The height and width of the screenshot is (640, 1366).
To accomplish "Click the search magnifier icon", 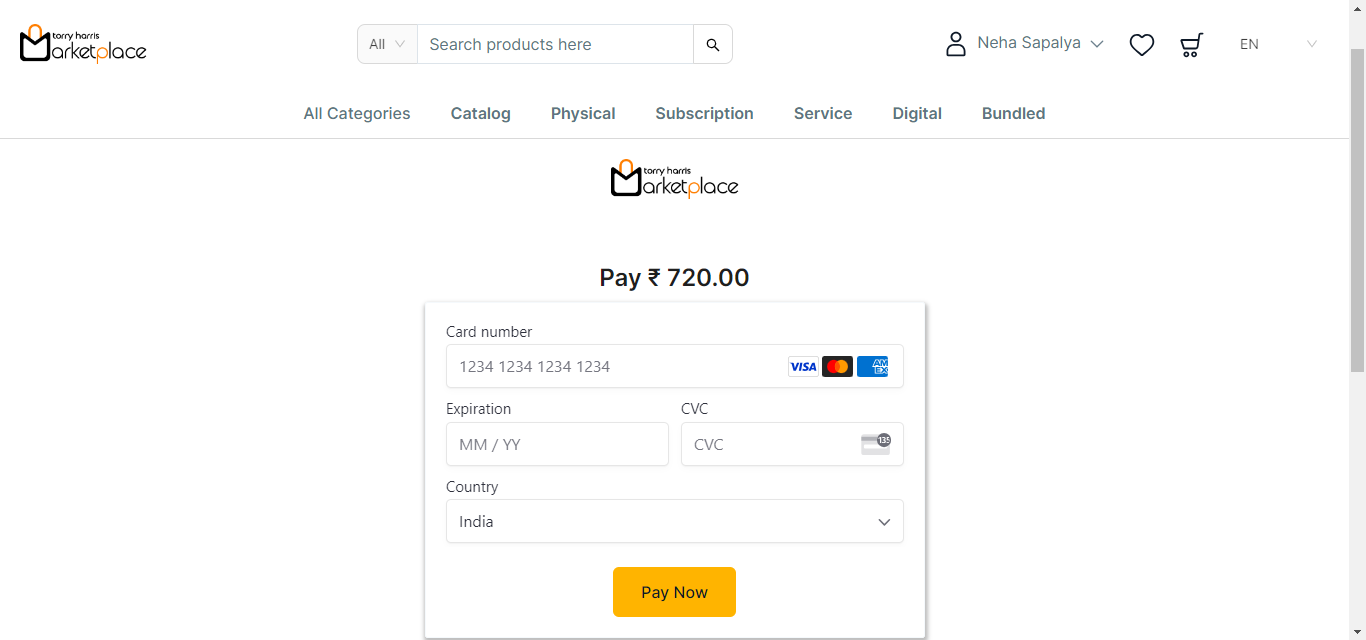I will click(713, 44).
